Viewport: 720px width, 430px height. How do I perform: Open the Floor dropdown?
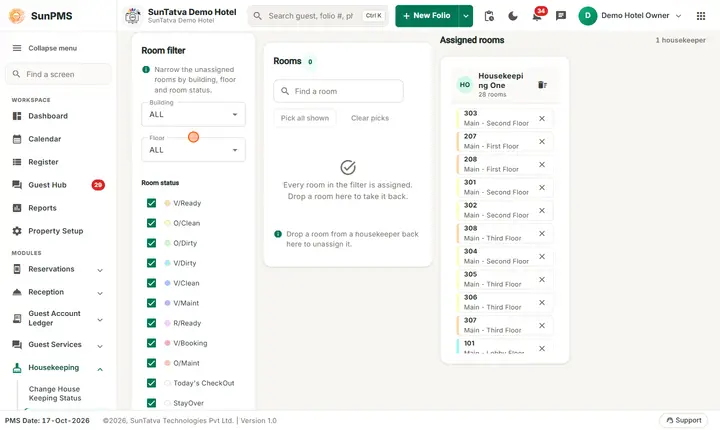click(x=193, y=150)
